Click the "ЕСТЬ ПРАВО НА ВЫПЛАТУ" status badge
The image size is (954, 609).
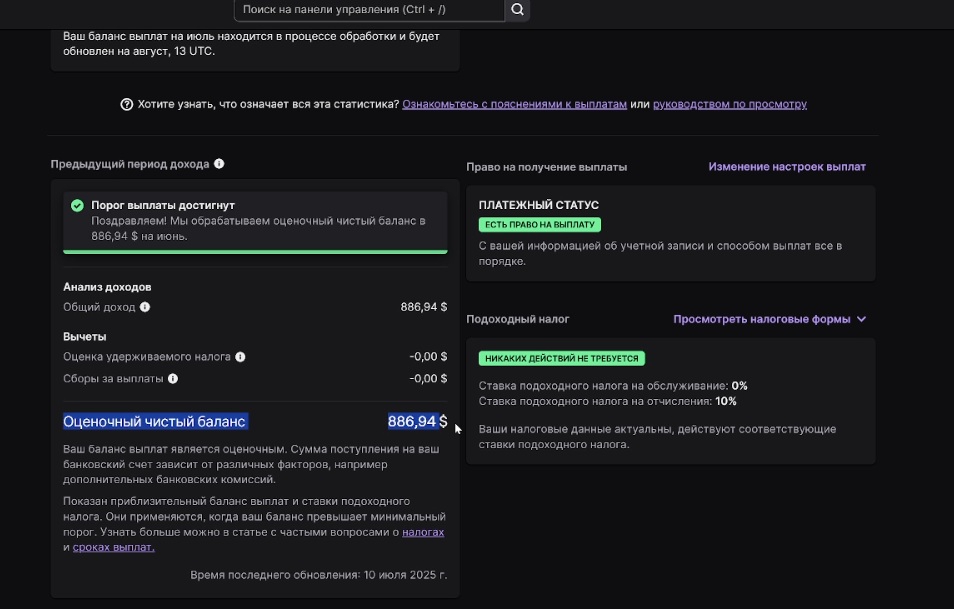tap(540, 225)
